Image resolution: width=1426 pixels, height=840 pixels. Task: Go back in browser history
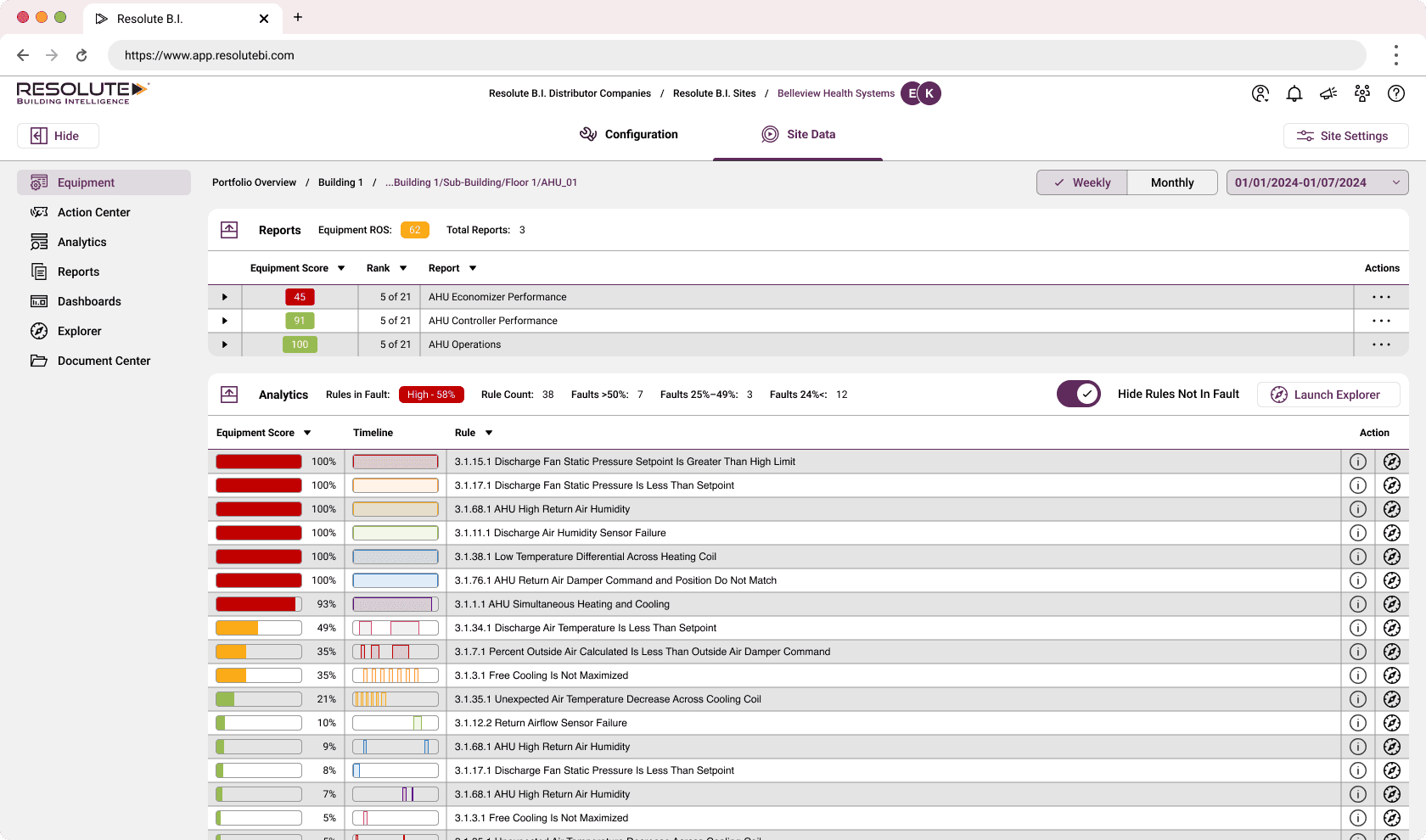[x=23, y=55]
